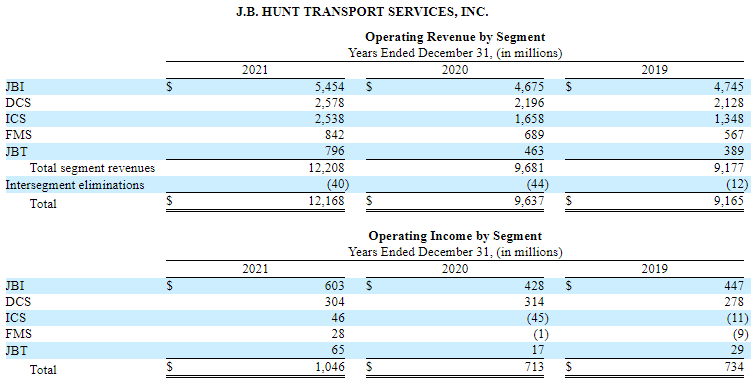The height and width of the screenshot is (384, 755).
Task: Select DCS 2020 operating income 314
Action: 534,302
